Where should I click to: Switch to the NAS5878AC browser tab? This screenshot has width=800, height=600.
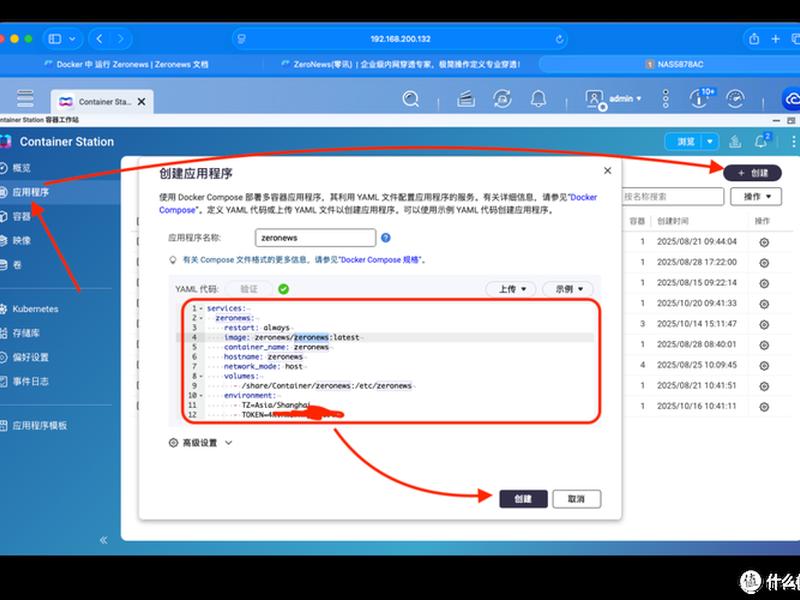click(673, 64)
